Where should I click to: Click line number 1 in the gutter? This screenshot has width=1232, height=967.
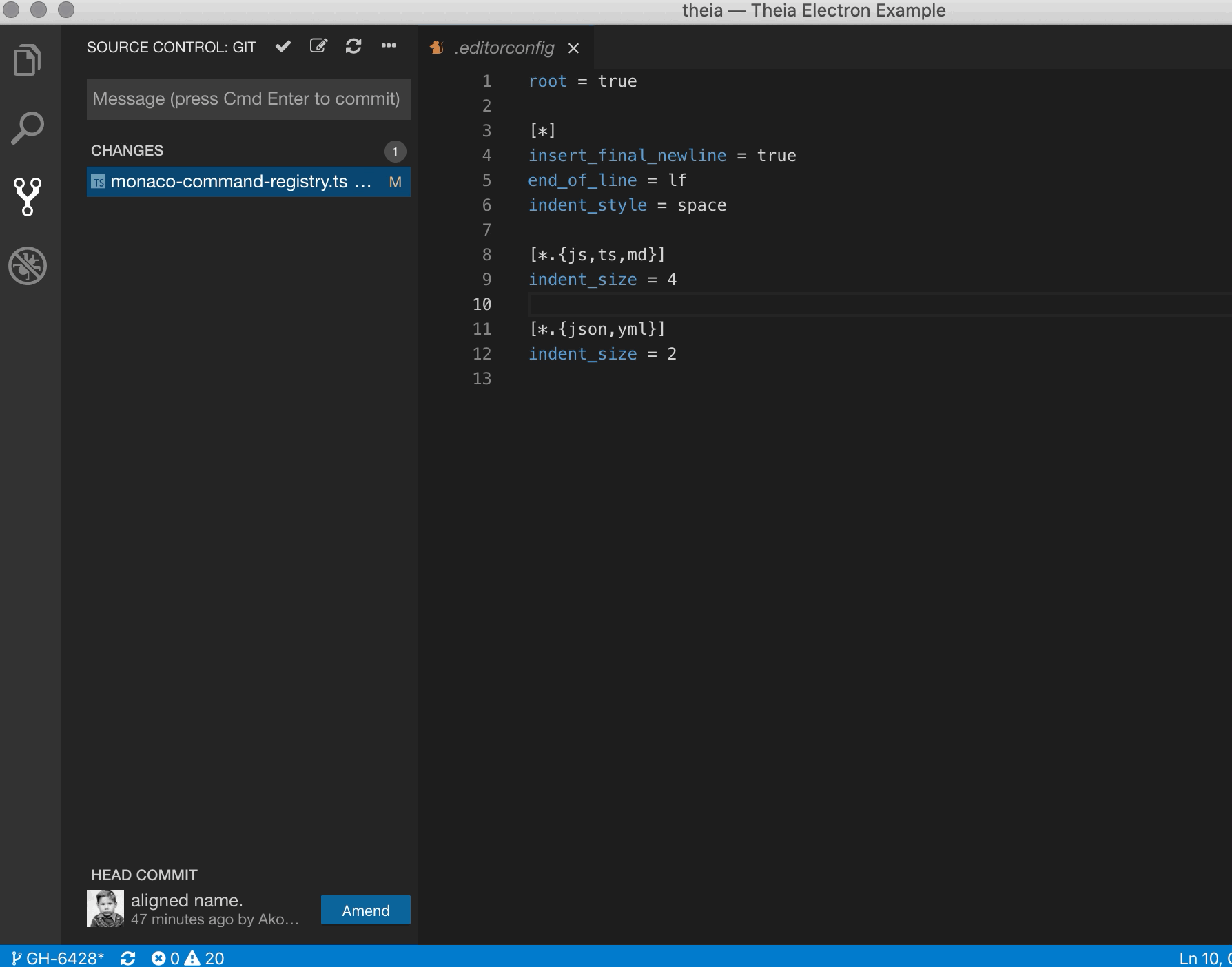click(486, 81)
